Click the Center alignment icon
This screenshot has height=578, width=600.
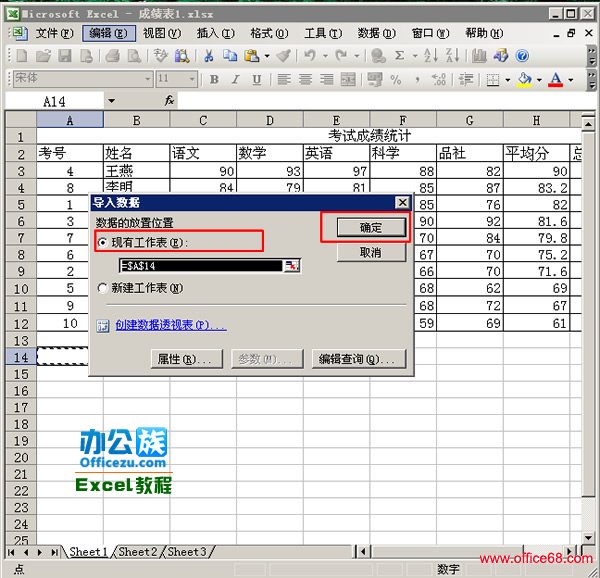305,80
